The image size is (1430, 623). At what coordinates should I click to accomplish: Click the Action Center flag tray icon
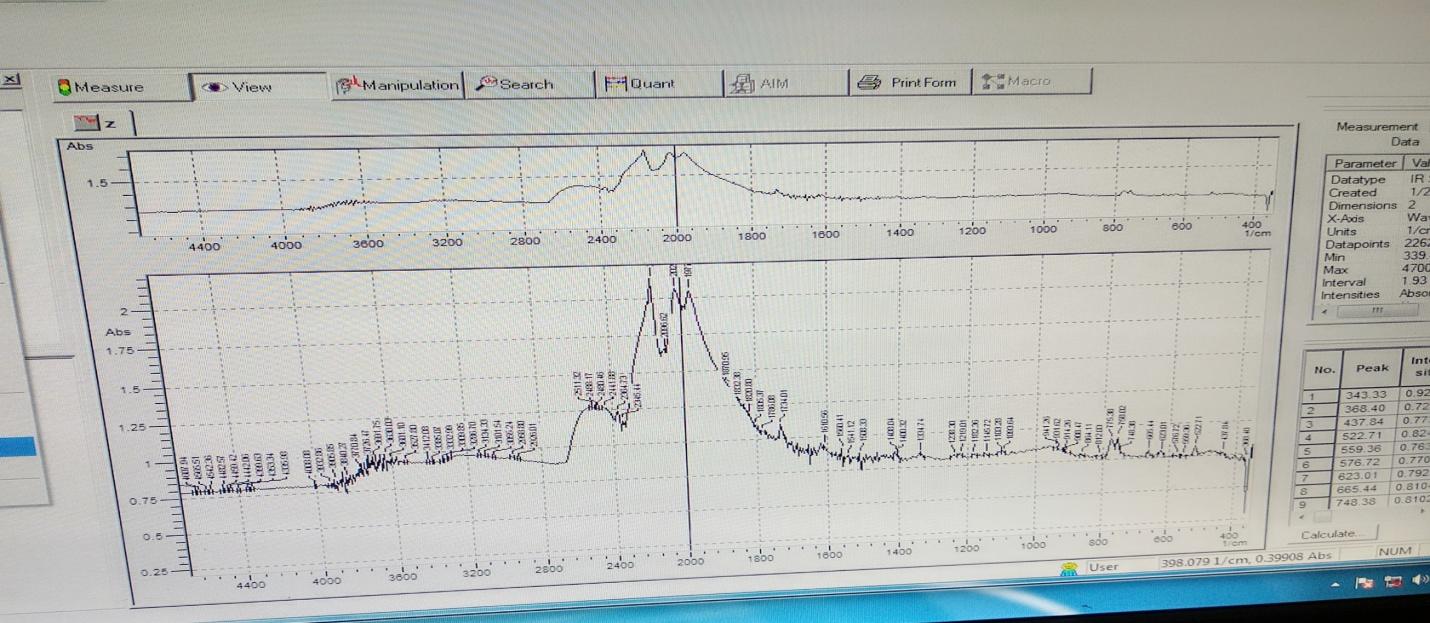[x=1363, y=582]
